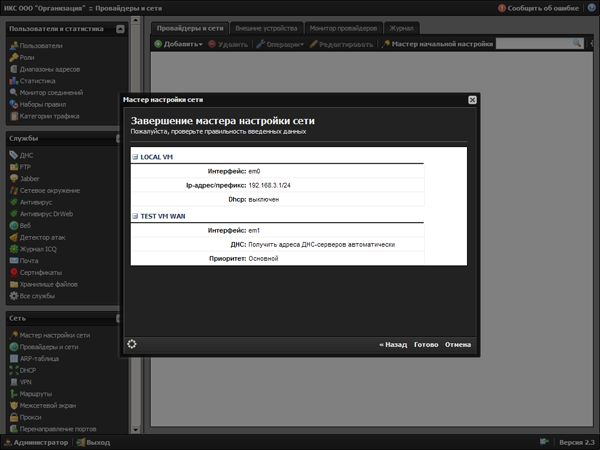This screenshot has width=600, height=450.
Task: Click the sidebar scrollbar down arrow
Action: coord(135,429)
